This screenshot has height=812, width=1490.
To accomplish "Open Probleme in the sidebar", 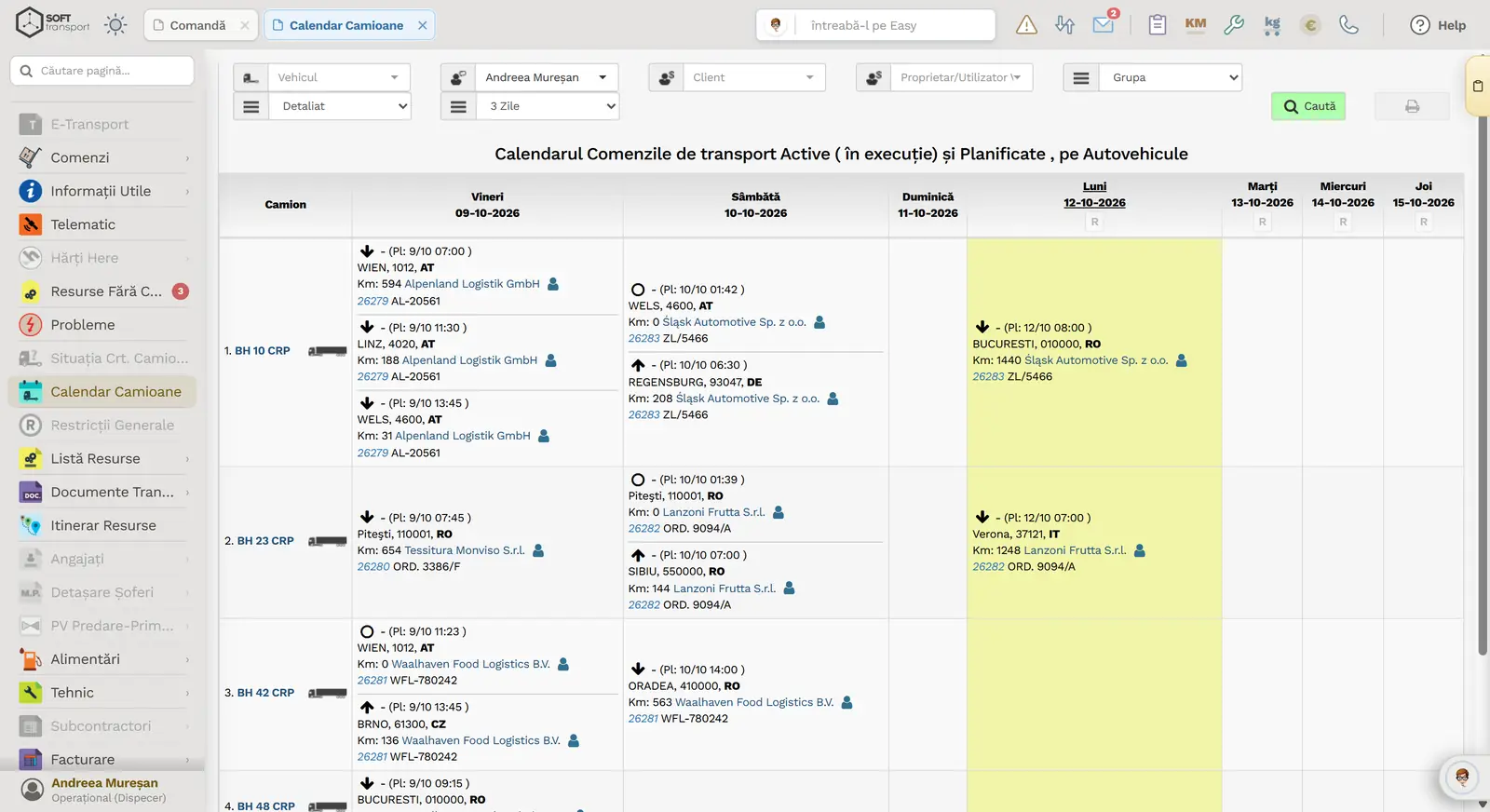I will pos(104,325).
